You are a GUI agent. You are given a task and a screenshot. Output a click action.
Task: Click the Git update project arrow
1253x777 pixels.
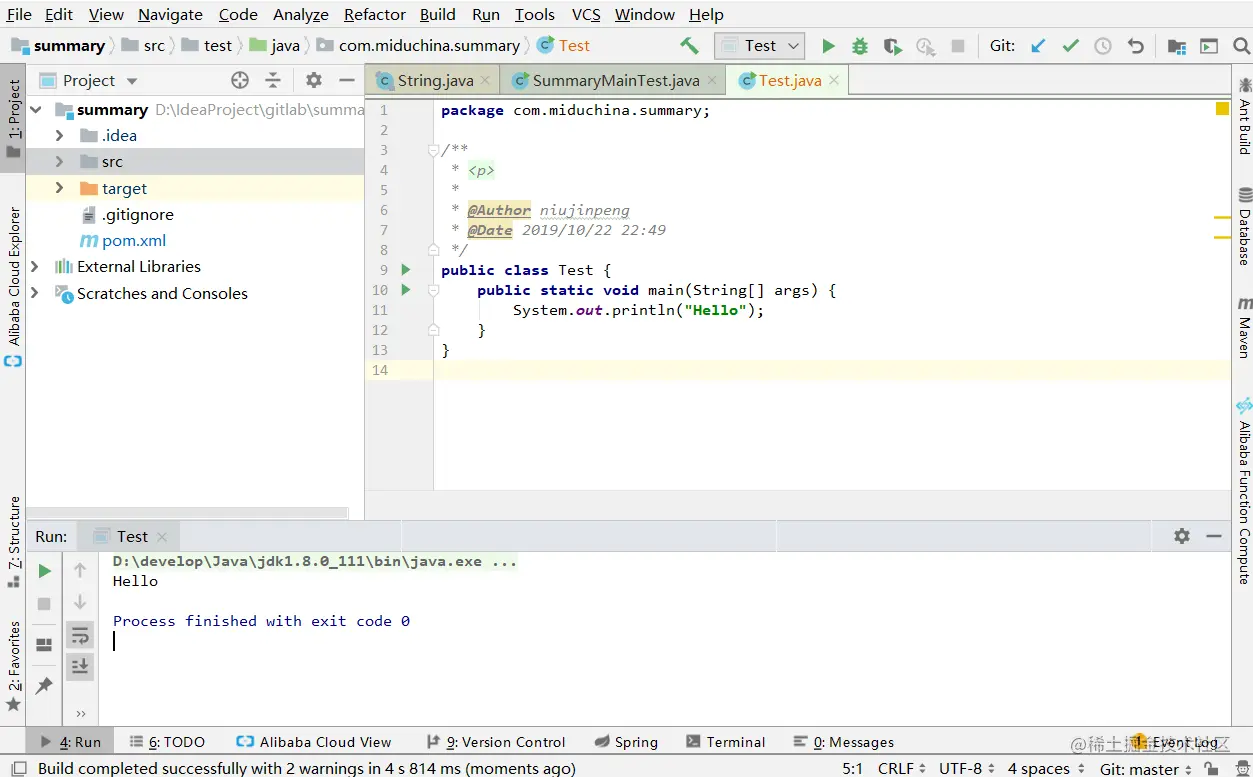(1038, 46)
